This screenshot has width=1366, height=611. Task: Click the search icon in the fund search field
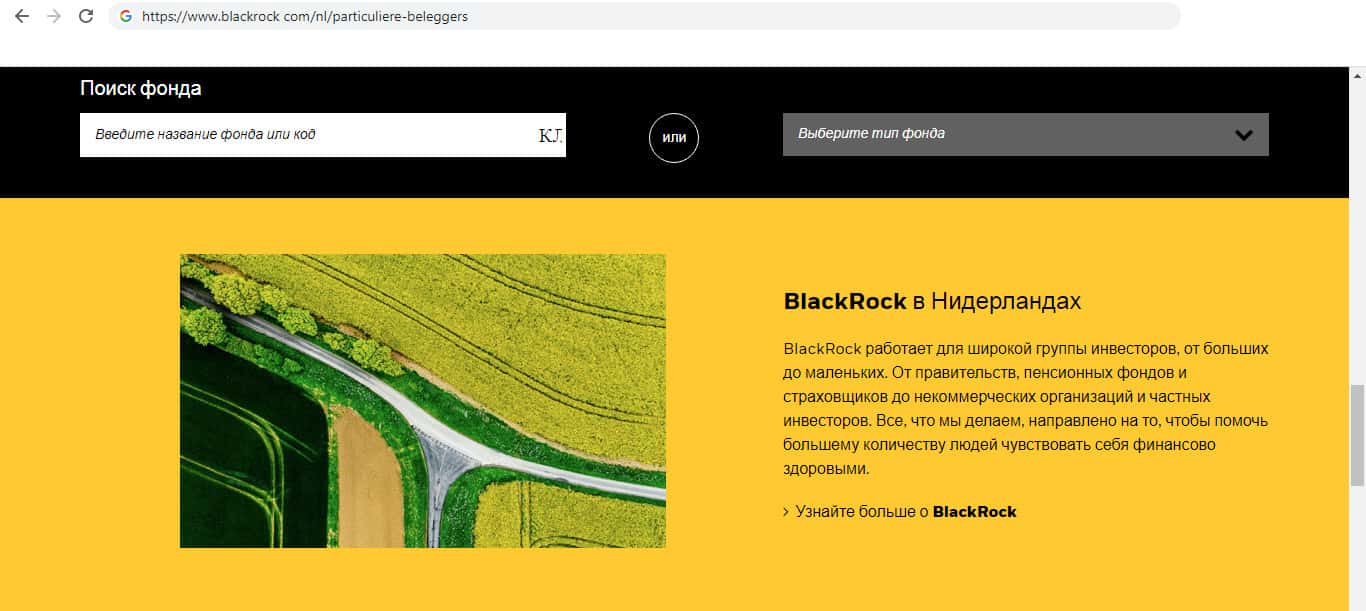(550, 135)
